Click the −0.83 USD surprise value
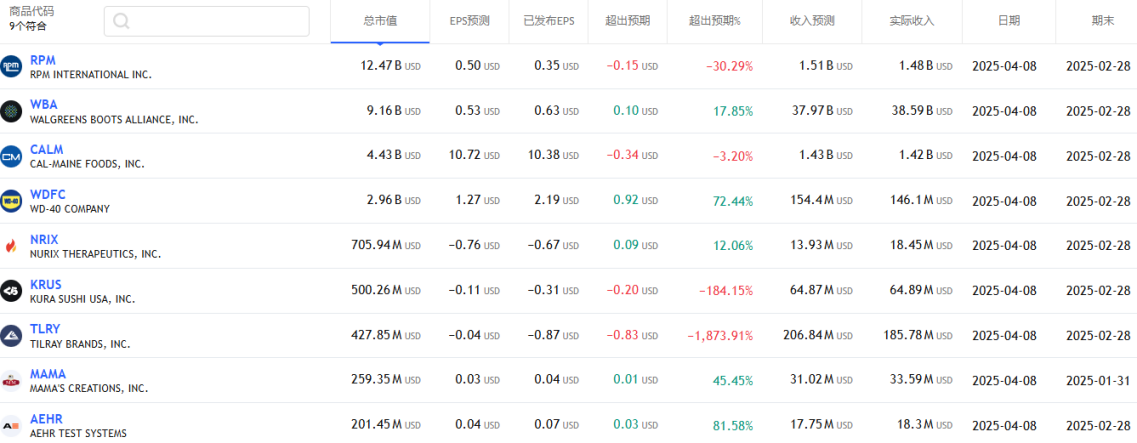 tap(632, 336)
